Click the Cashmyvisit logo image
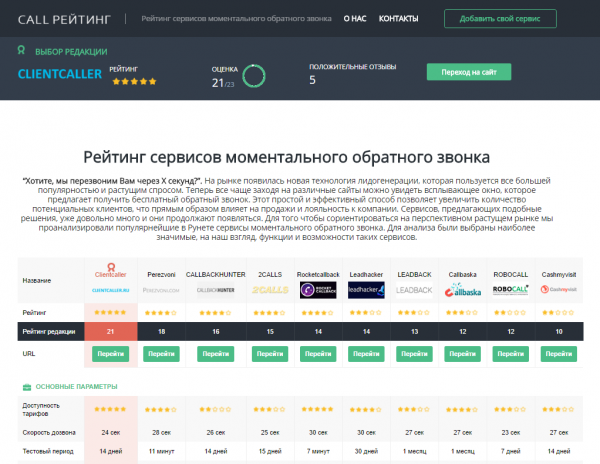 pyautogui.click(x=559, y=290)
